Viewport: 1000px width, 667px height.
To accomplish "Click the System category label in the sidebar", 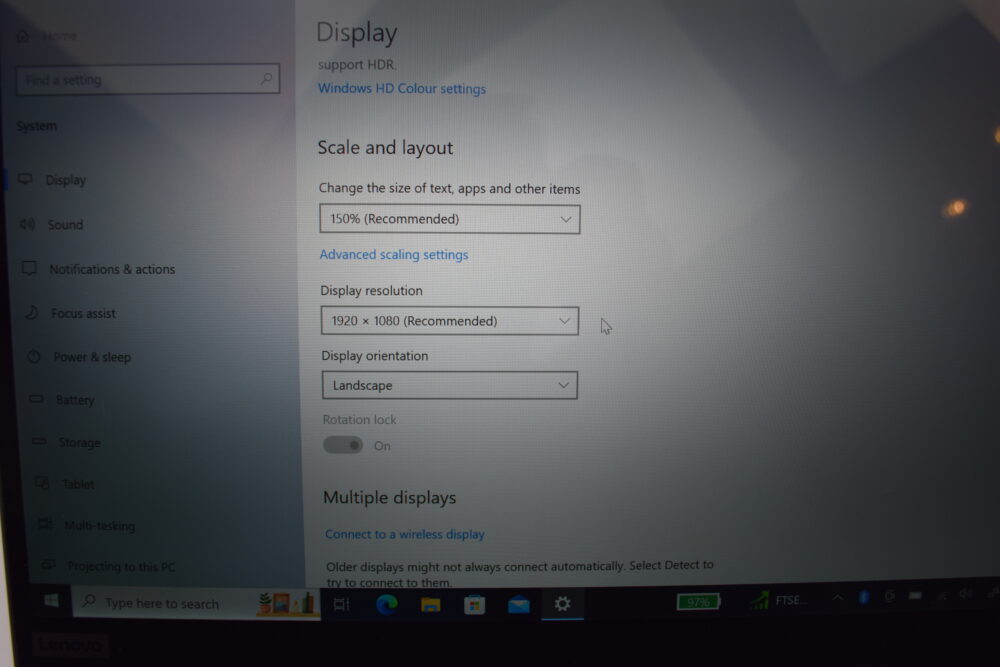I will (x=36, y=126).
